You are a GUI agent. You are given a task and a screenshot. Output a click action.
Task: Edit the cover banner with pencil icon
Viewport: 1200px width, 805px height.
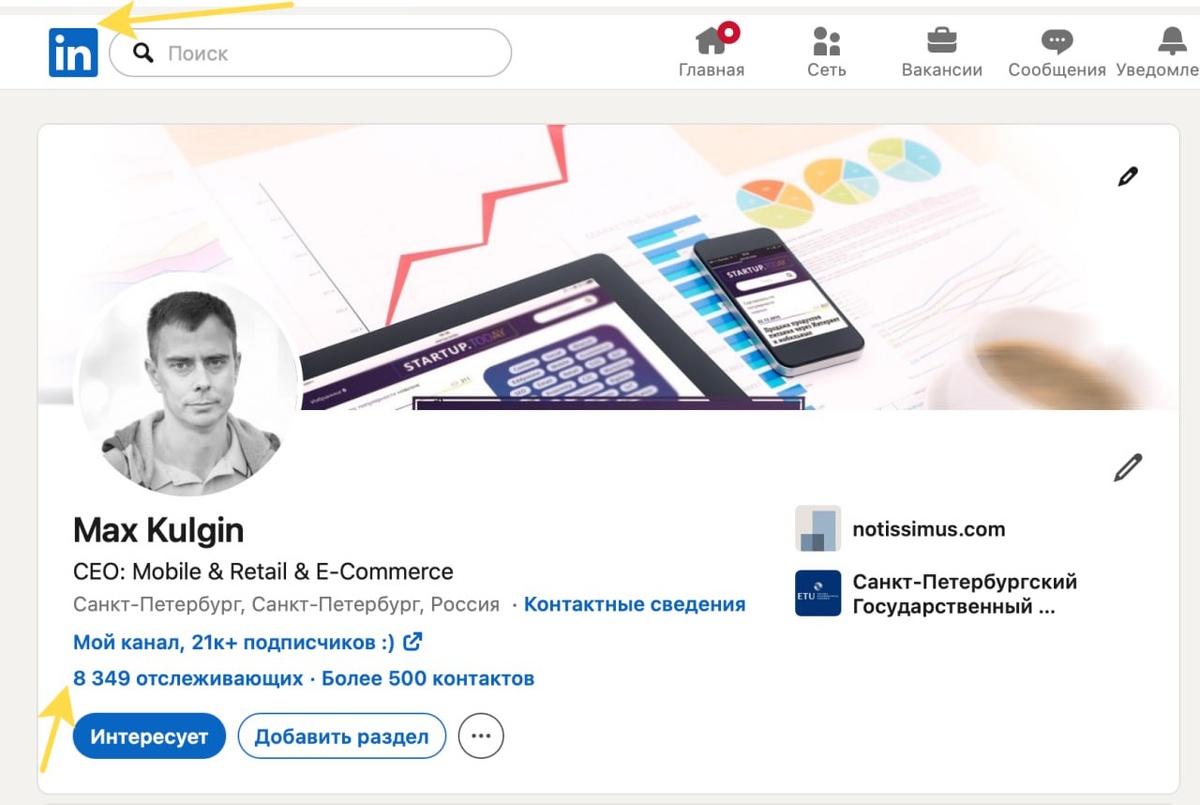coord(1128,177)
